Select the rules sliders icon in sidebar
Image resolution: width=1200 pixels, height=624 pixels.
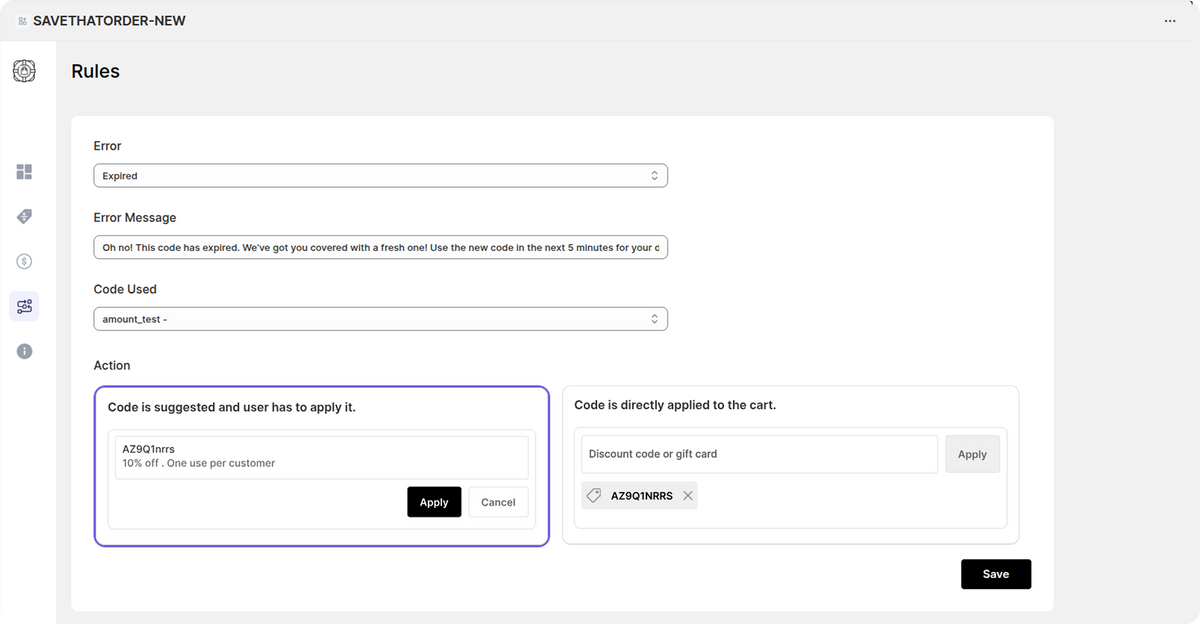pos(24,306)
